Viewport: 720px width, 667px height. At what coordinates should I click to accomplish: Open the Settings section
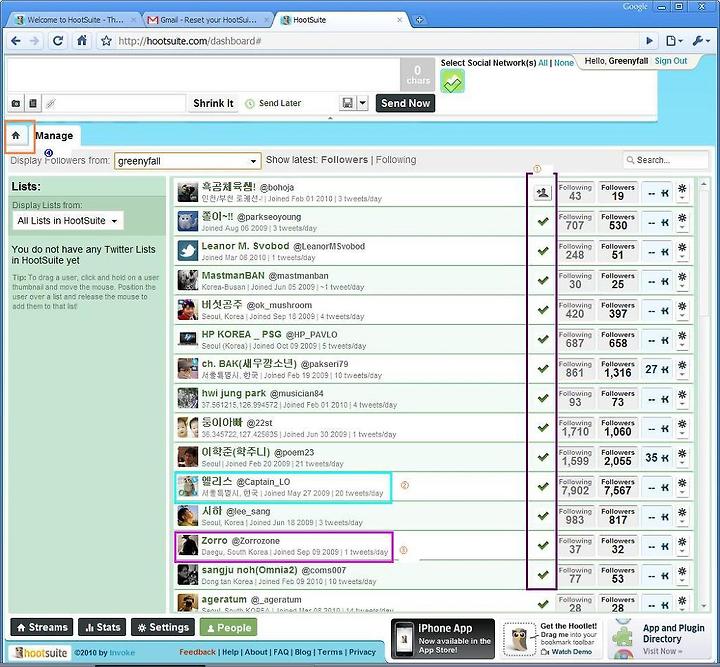tap(163, 627)
